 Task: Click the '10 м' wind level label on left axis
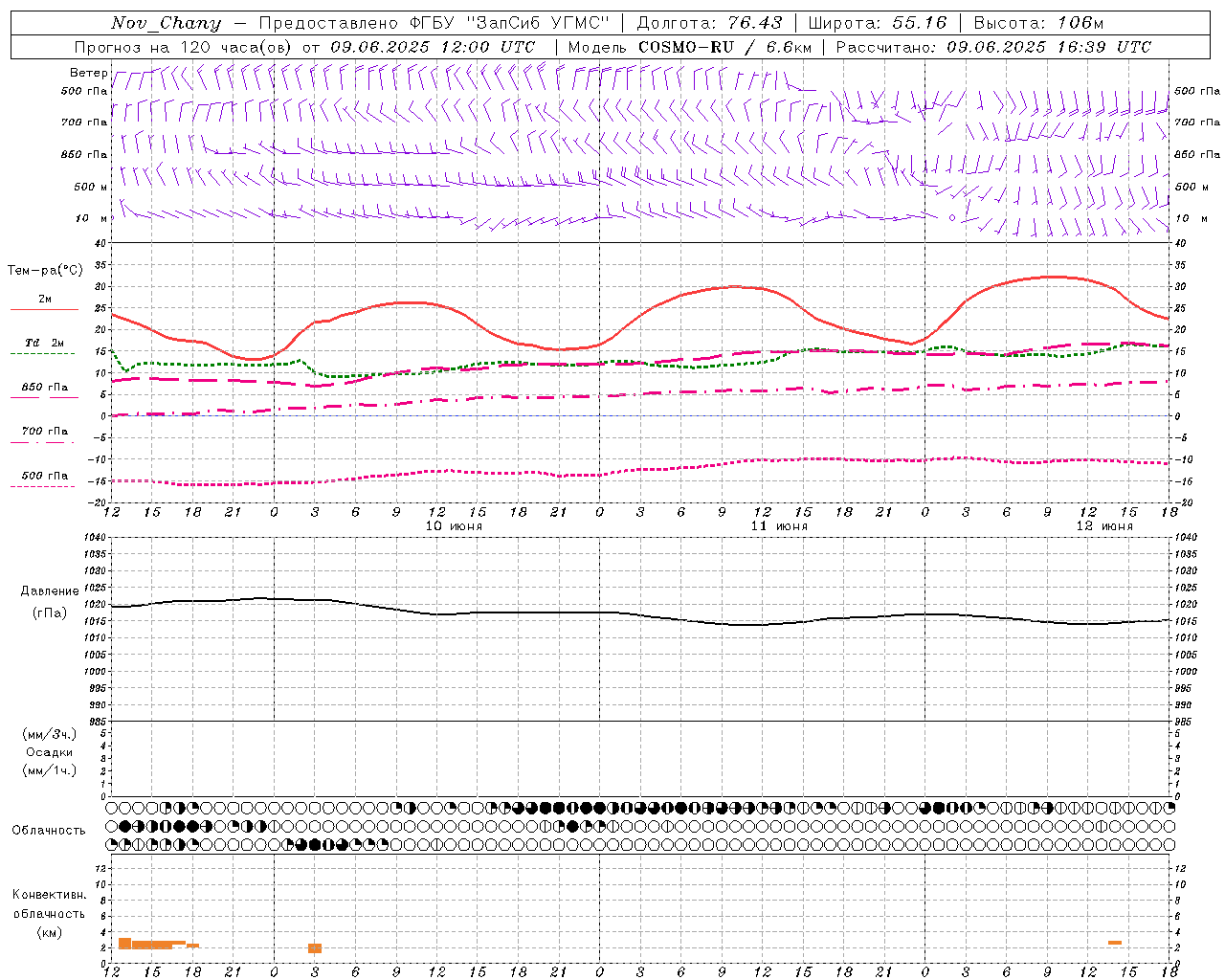coord(92,218)
